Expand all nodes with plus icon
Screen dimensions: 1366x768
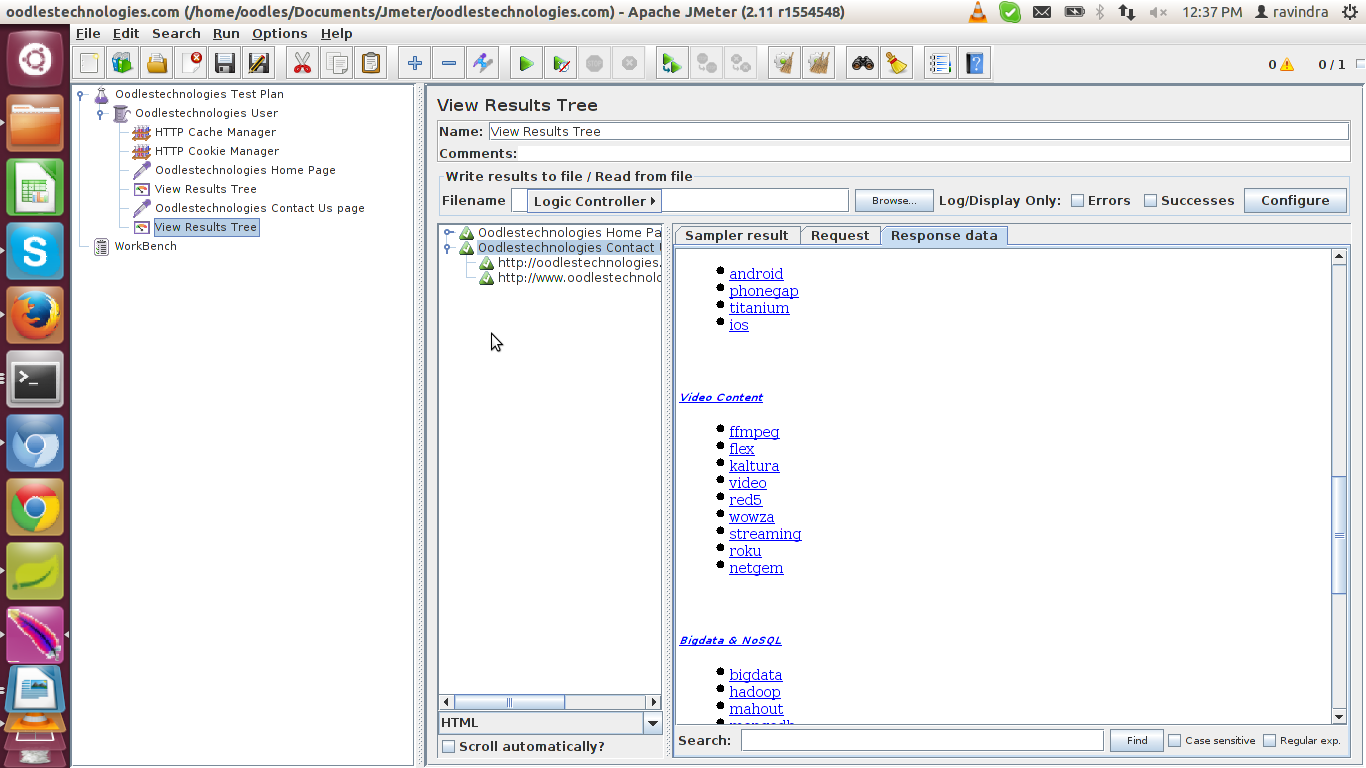click(x=415, y=64)
